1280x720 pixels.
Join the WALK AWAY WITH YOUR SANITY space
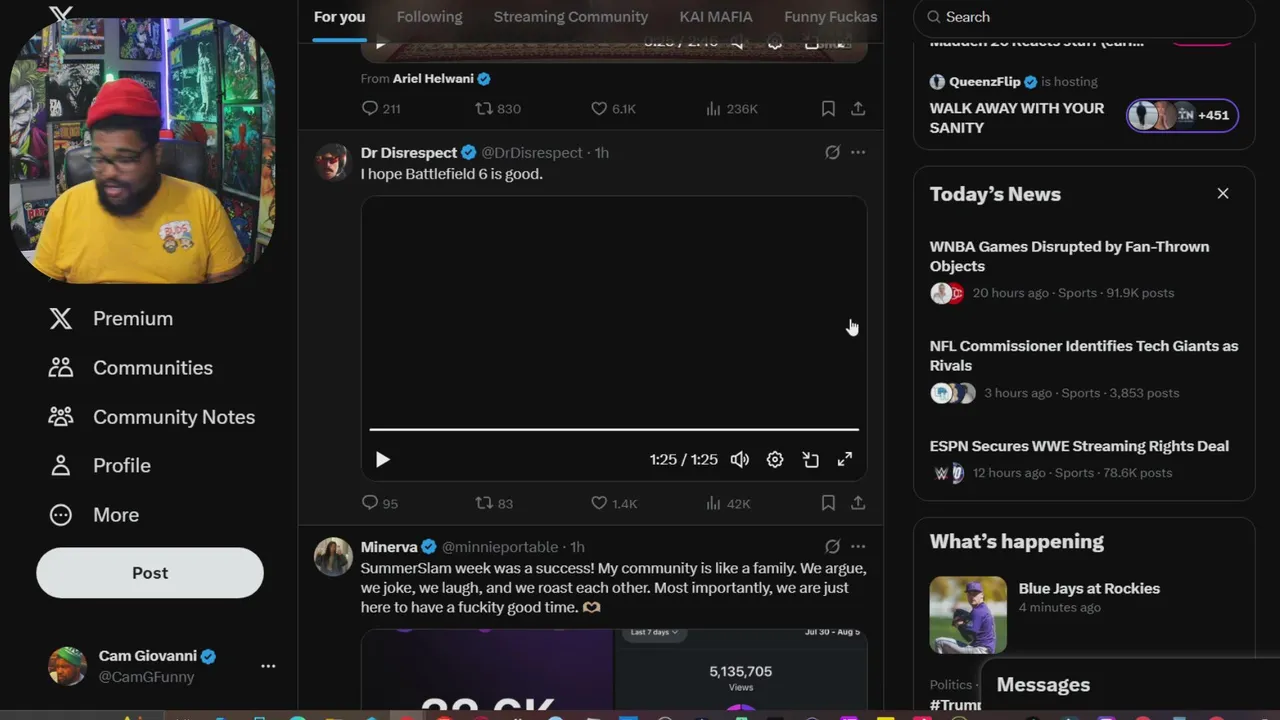[x=1017, y=118]
